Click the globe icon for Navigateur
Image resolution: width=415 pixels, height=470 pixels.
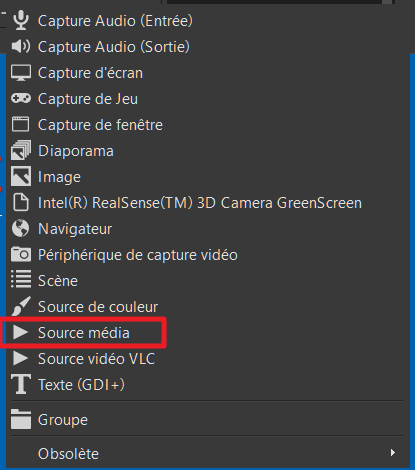(x=21, y=228)
